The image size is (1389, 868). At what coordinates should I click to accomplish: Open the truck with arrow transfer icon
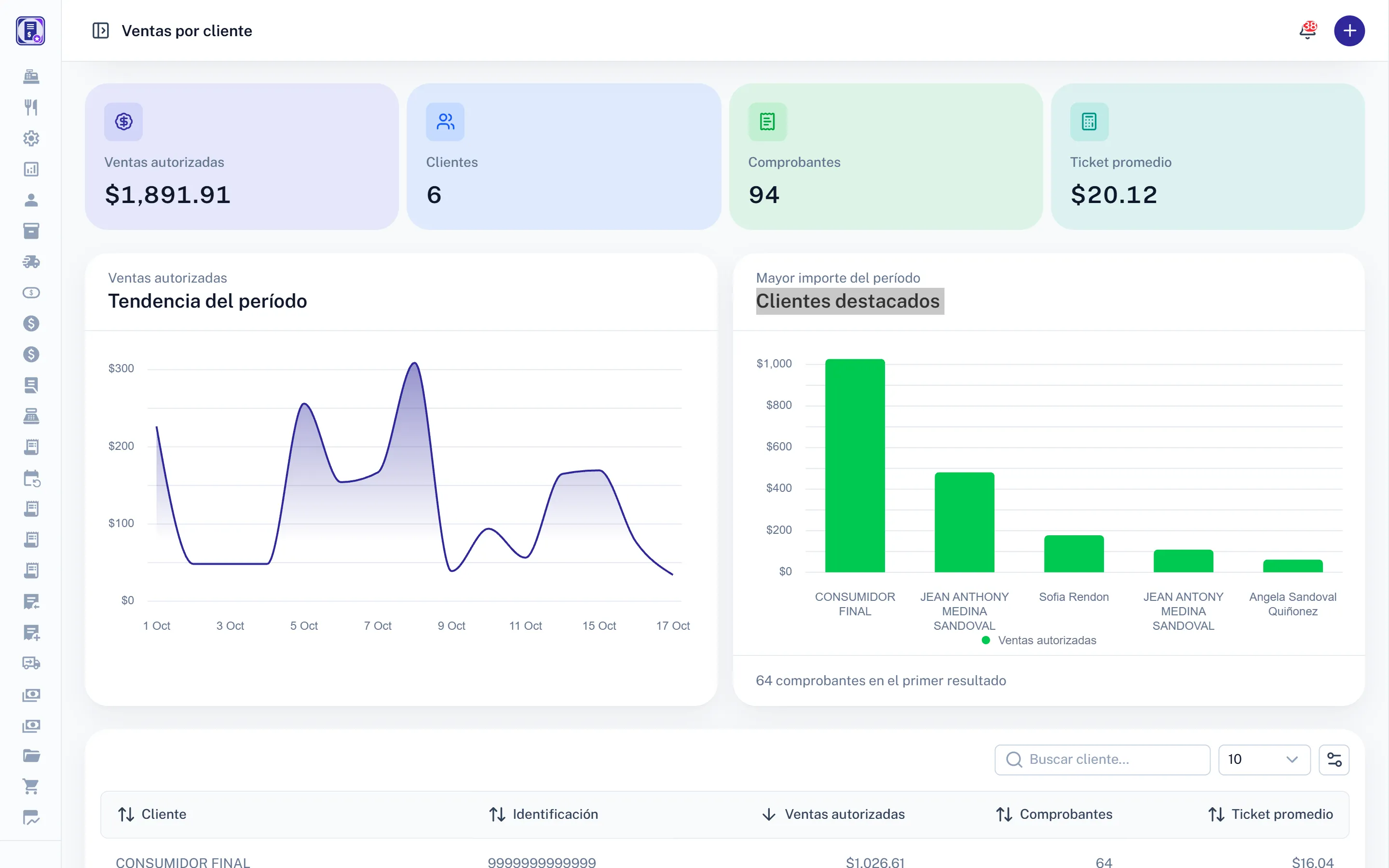(x=31, y=664)
